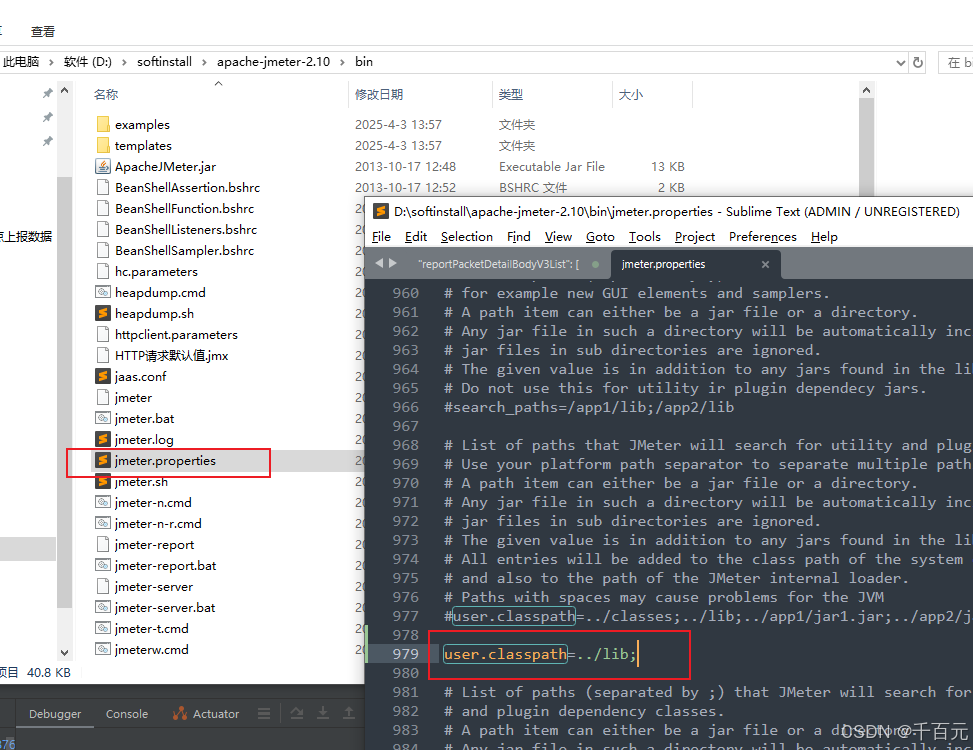Click scroll down arrow of Explorer nav pane
The height and width of the screenshot is (750, 973).
[x=65, y=653]
